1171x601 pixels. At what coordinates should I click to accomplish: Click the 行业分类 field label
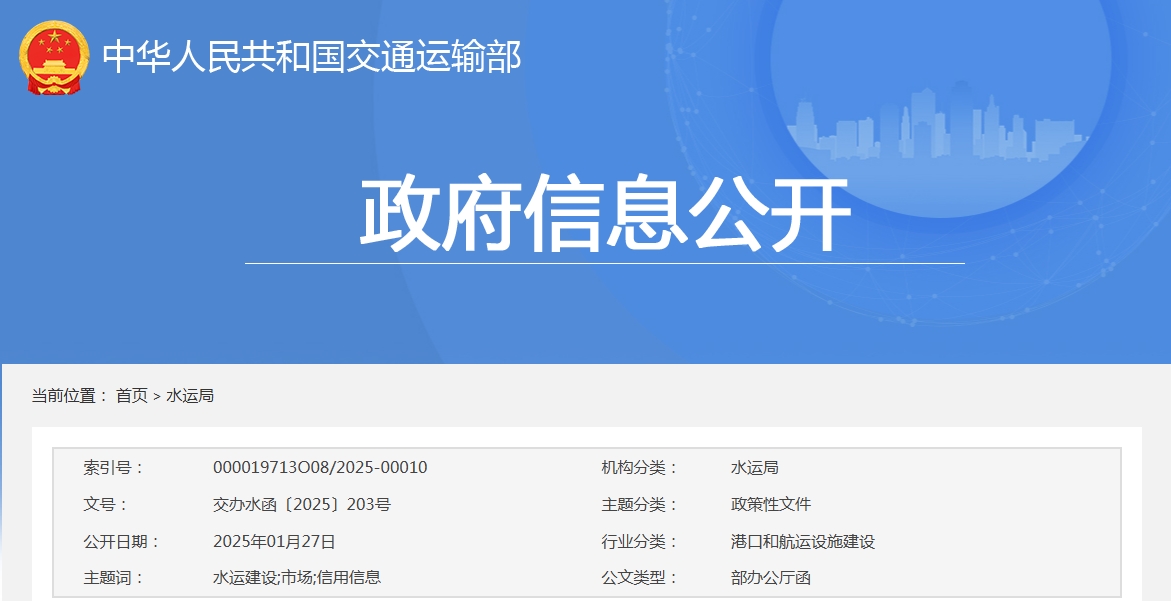coord(638,542)
